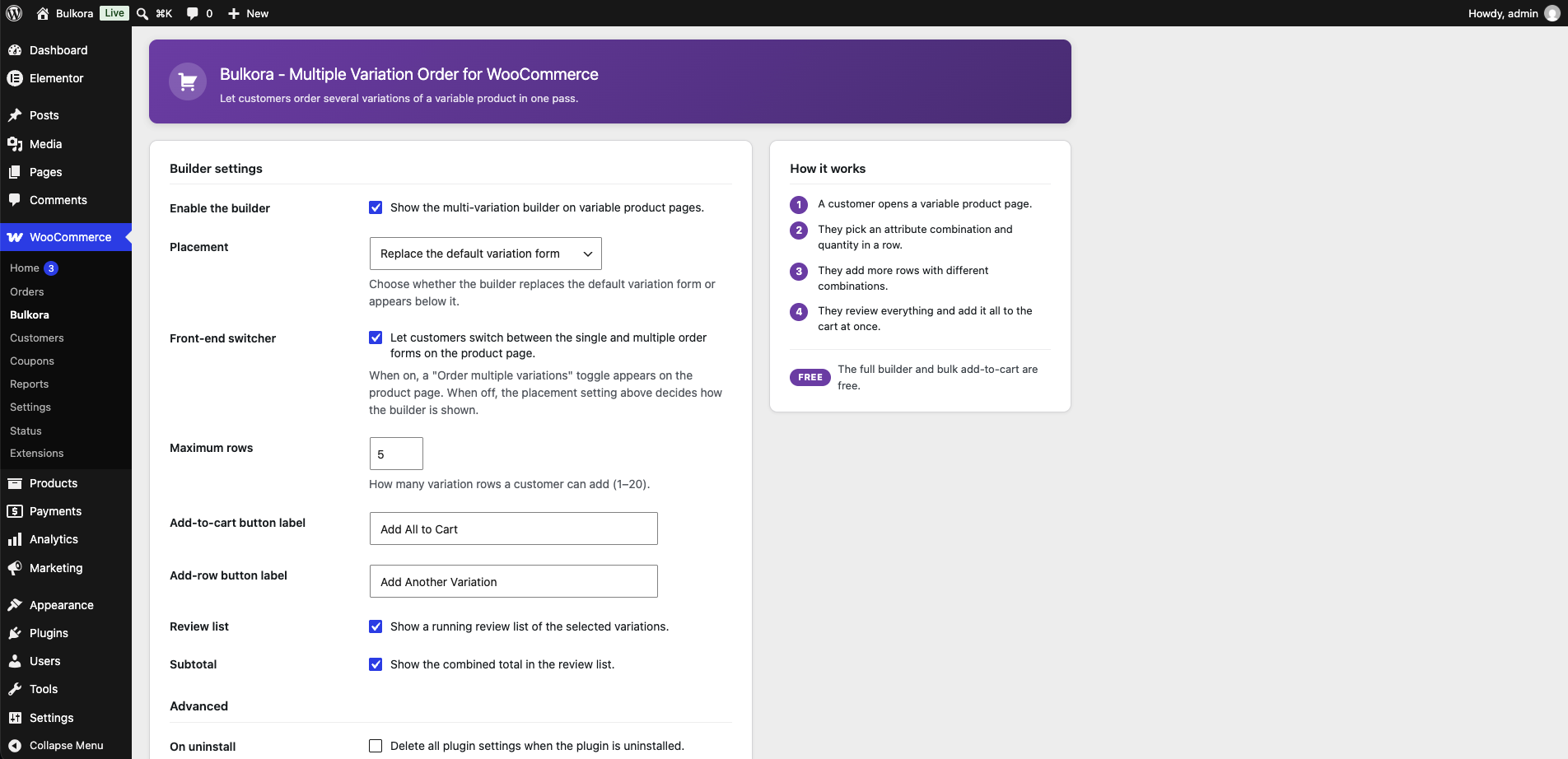The width and height of the screenshot is (1568, 759).
Task: Click the search magnifier icon in admin bar
Action: coord(142,13)
